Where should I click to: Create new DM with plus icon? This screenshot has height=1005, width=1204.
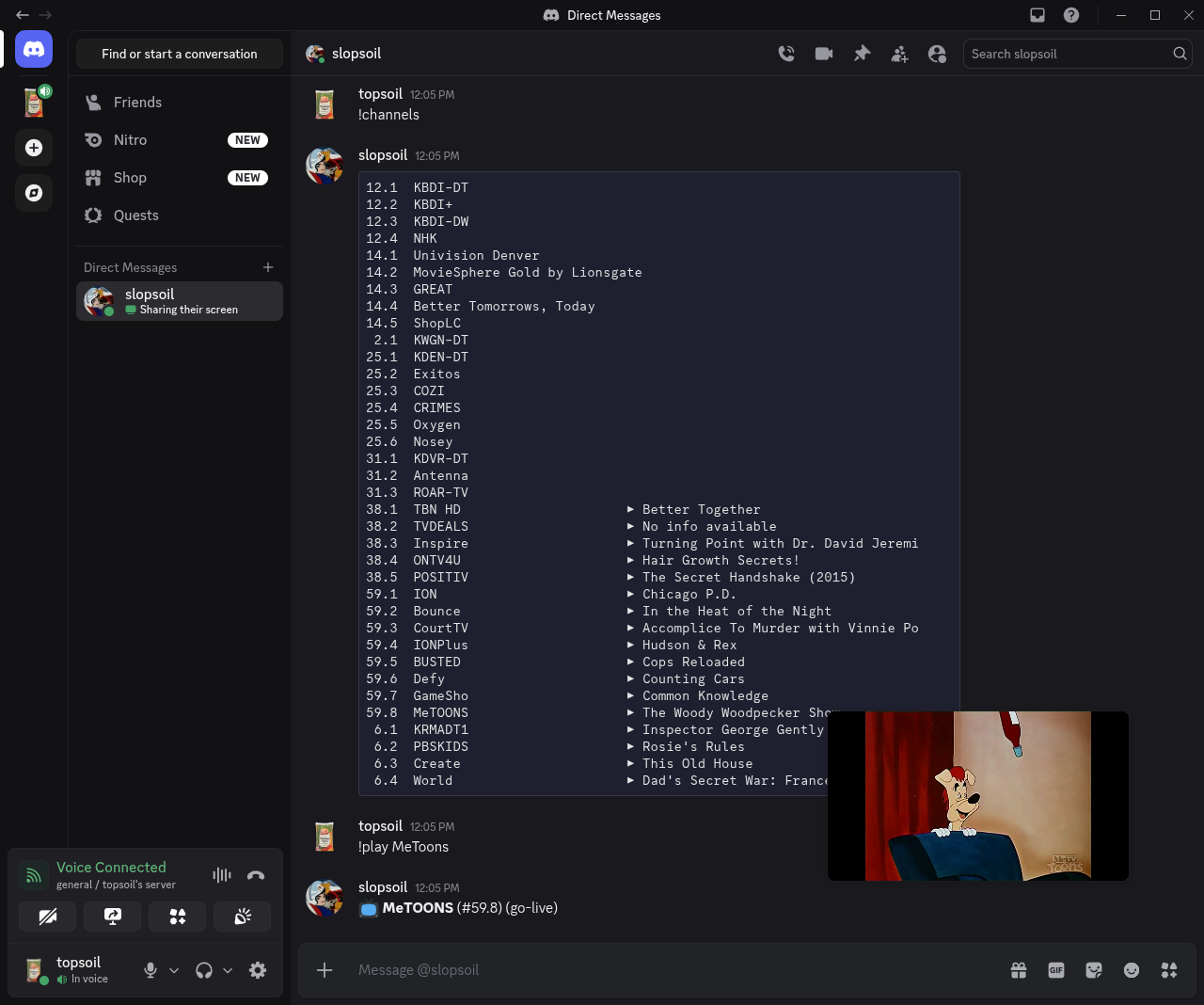(268, 267)
